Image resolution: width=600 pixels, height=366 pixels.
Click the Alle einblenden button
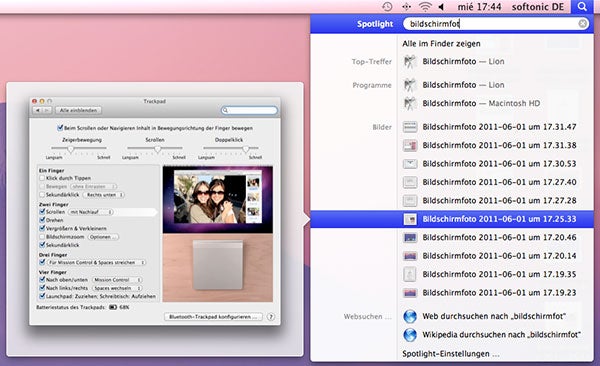(78, 110)
